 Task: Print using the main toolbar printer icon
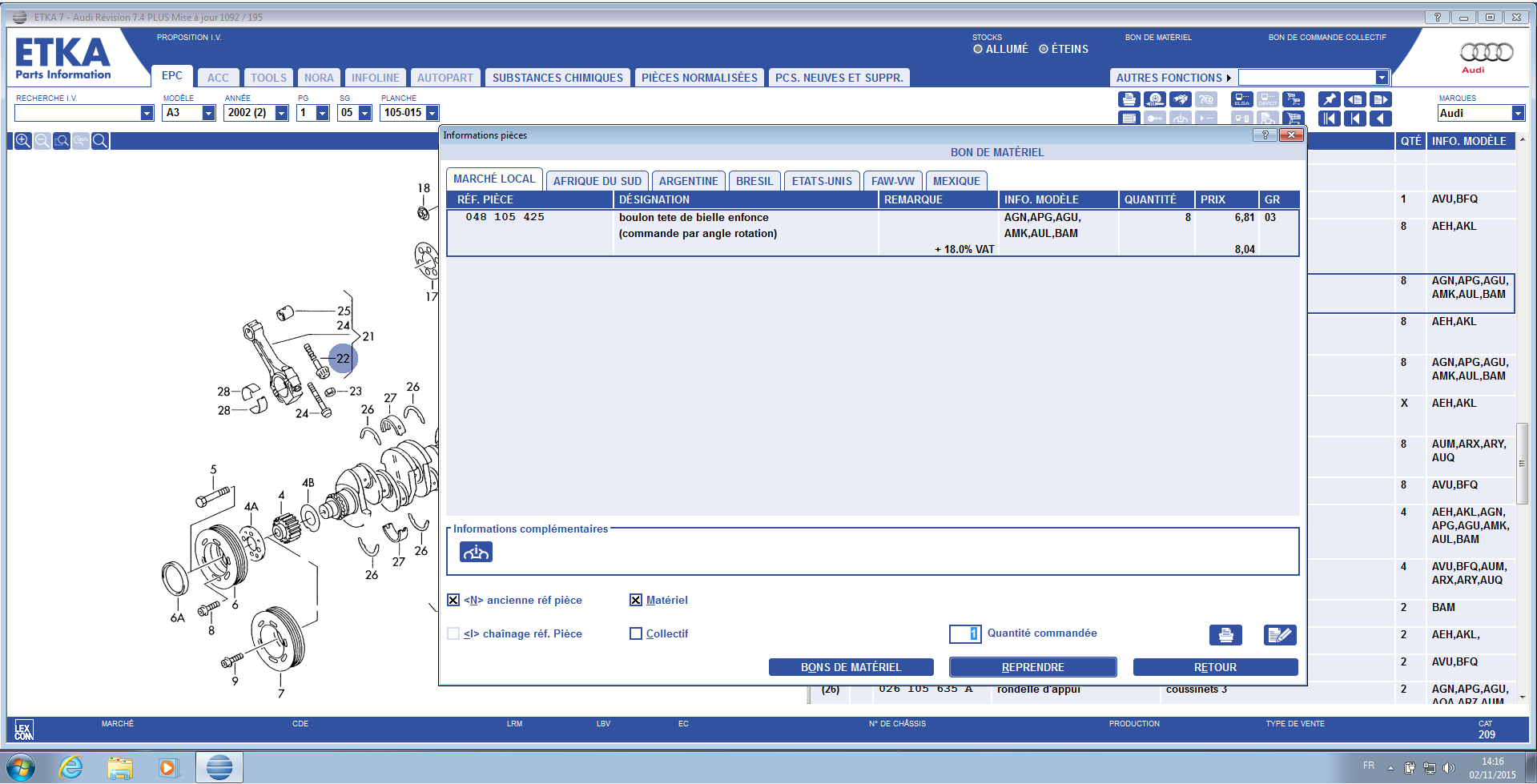point(1129,99)
